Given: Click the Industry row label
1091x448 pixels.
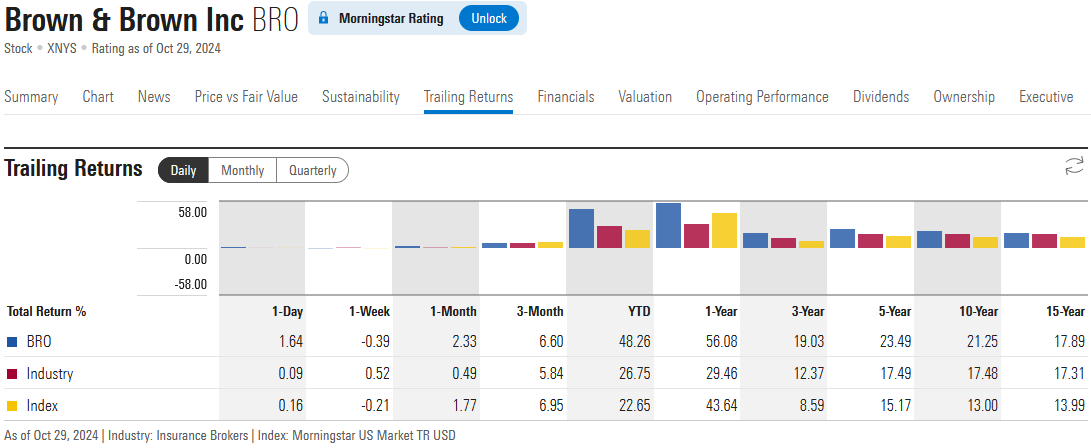Looking at the screenshot, I should (50, 374).
